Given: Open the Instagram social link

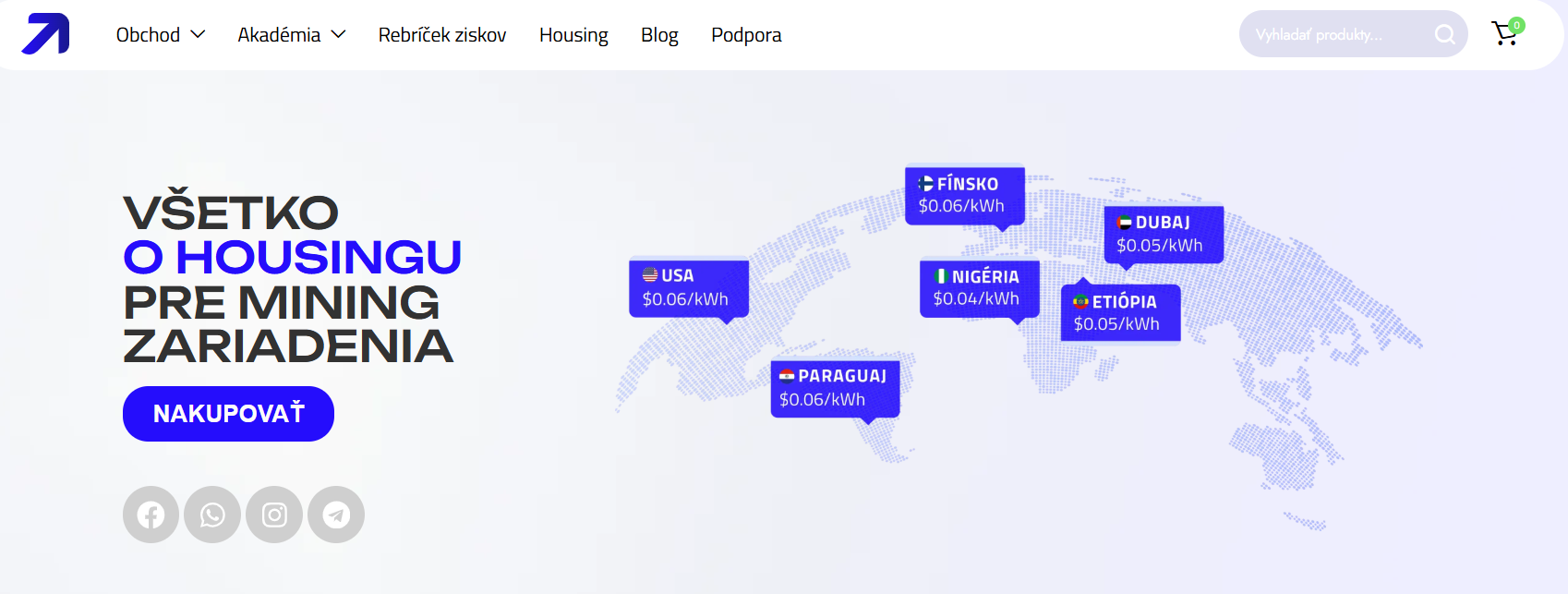Looking at the screenshot, I should [x=274, y=515].
